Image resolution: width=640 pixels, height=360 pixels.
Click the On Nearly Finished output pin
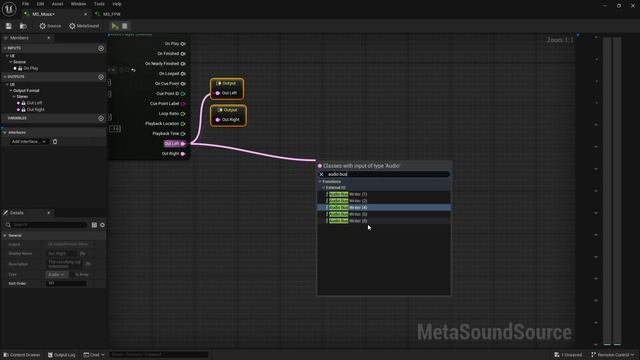coord(183,64)
